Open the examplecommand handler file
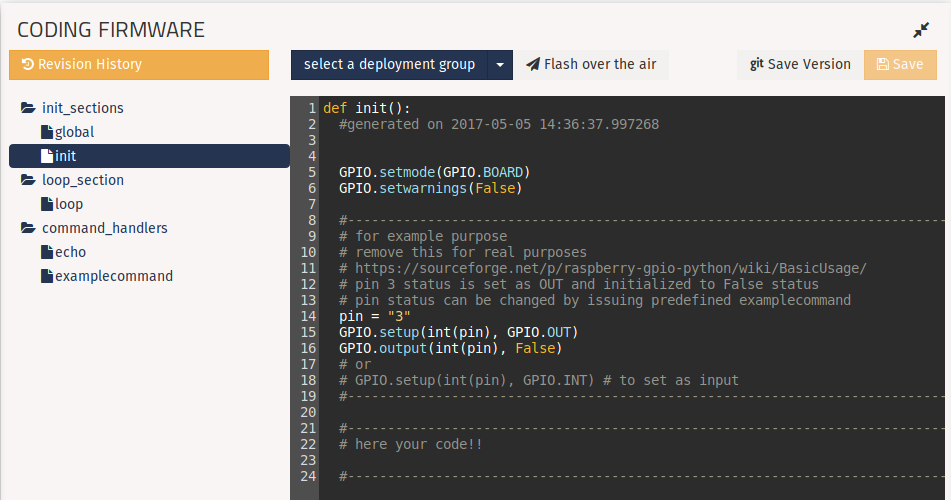Screen dimensions: 951x500 (113, 277)
